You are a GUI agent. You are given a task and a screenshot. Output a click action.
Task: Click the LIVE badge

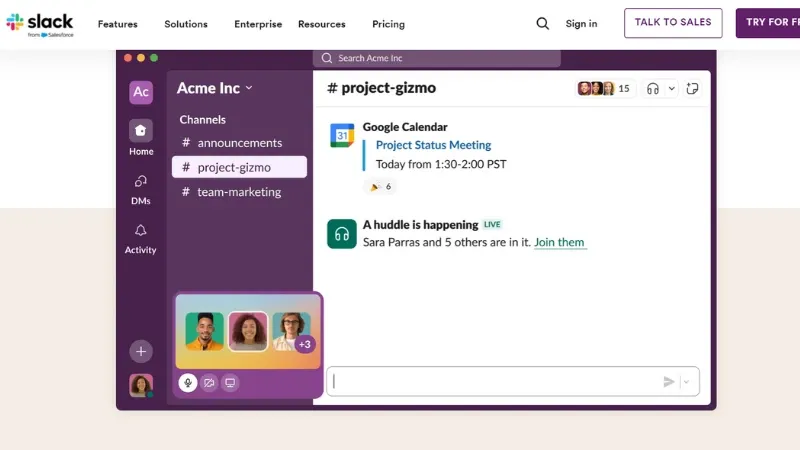click(492, 224)
